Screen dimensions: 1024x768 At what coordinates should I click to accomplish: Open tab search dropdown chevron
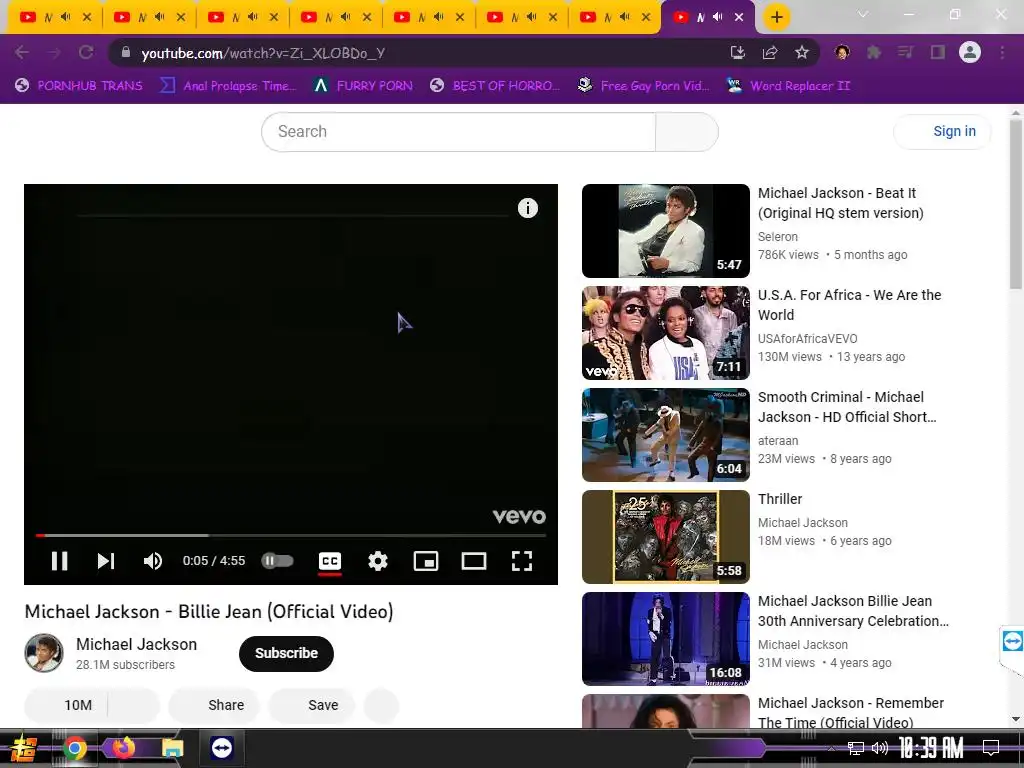point(863,14)
